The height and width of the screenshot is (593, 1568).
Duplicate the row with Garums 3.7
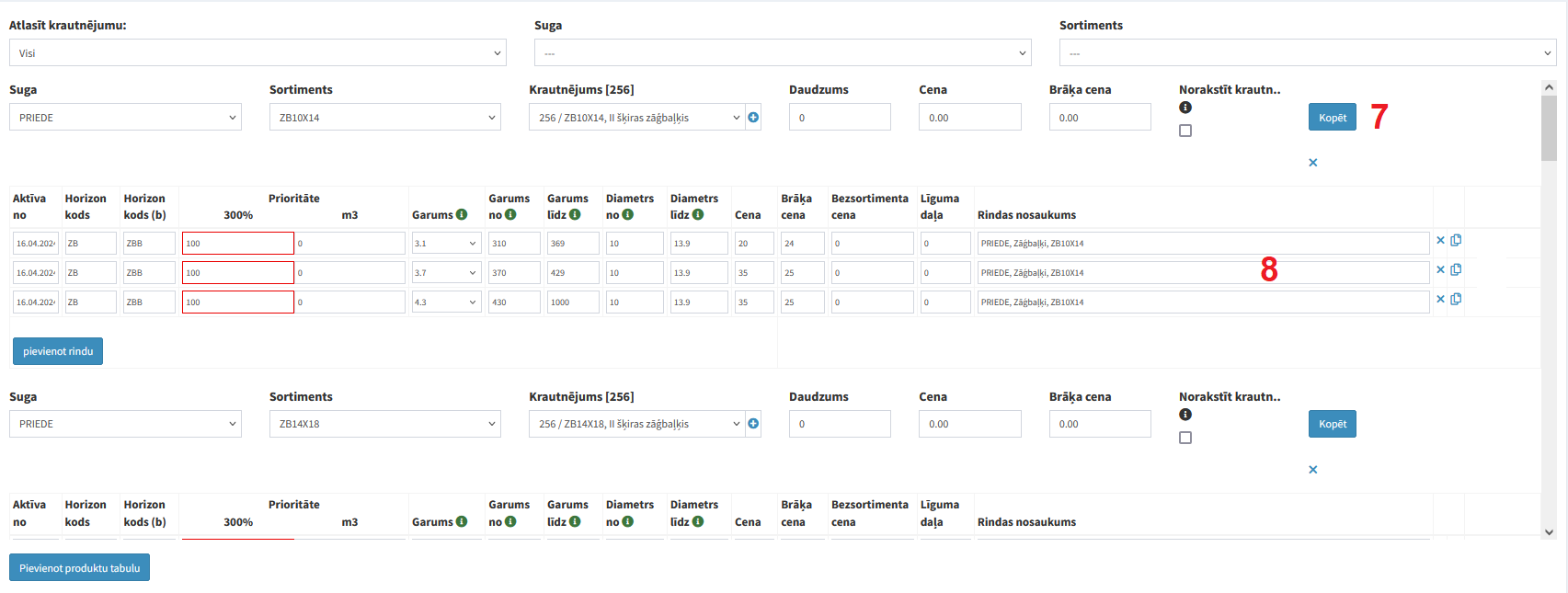[1456, 270]
